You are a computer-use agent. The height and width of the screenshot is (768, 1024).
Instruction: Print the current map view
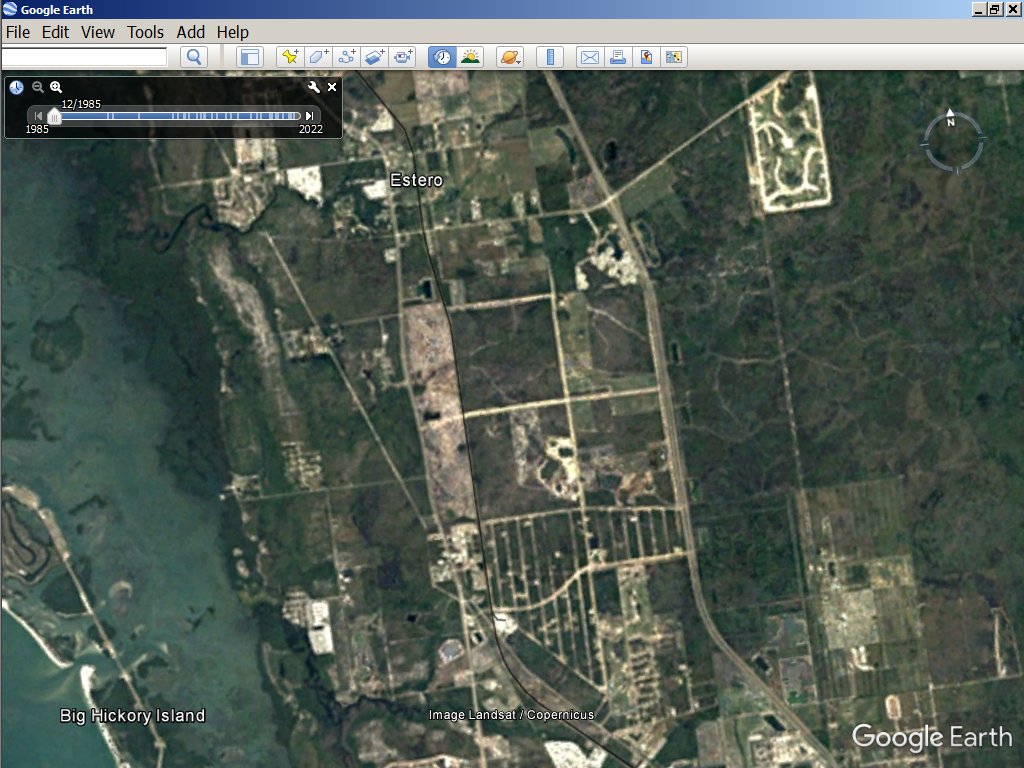618,57
